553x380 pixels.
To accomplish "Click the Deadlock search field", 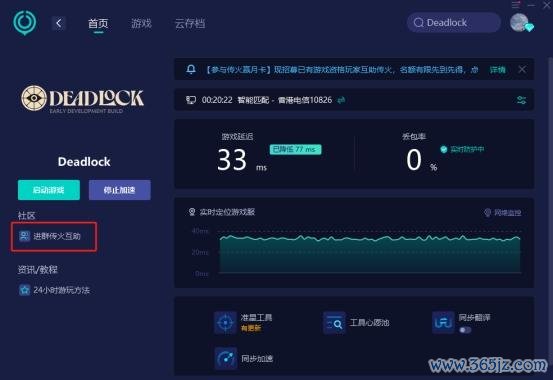I will 454,23.
